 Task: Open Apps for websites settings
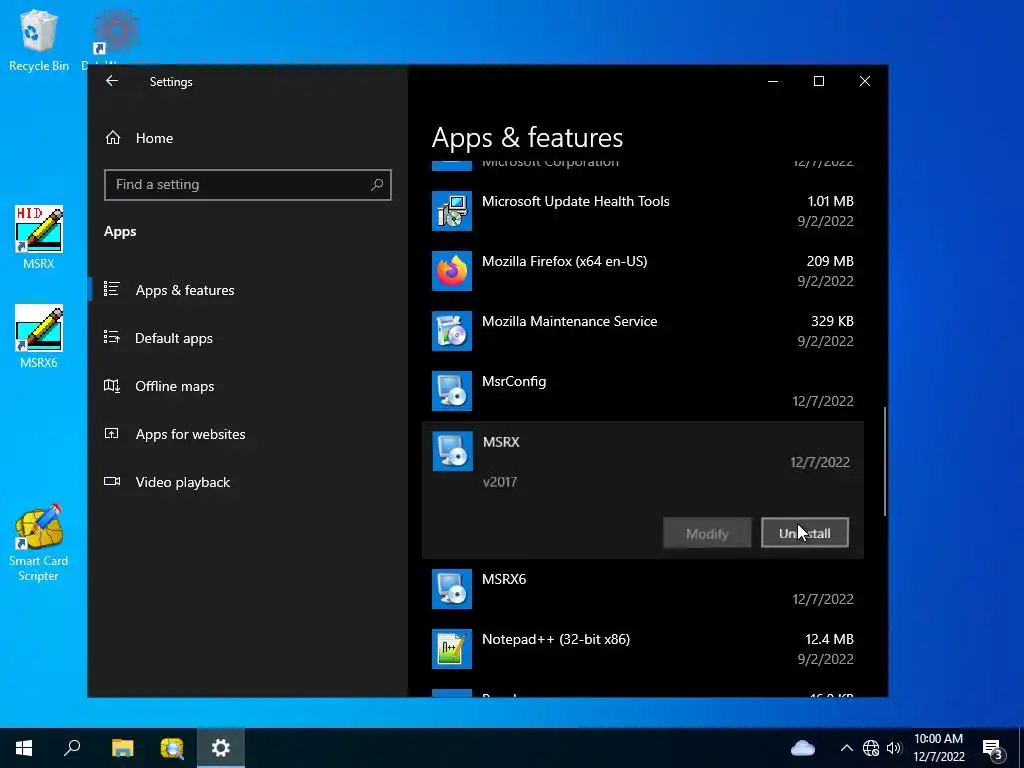[248, 434]
